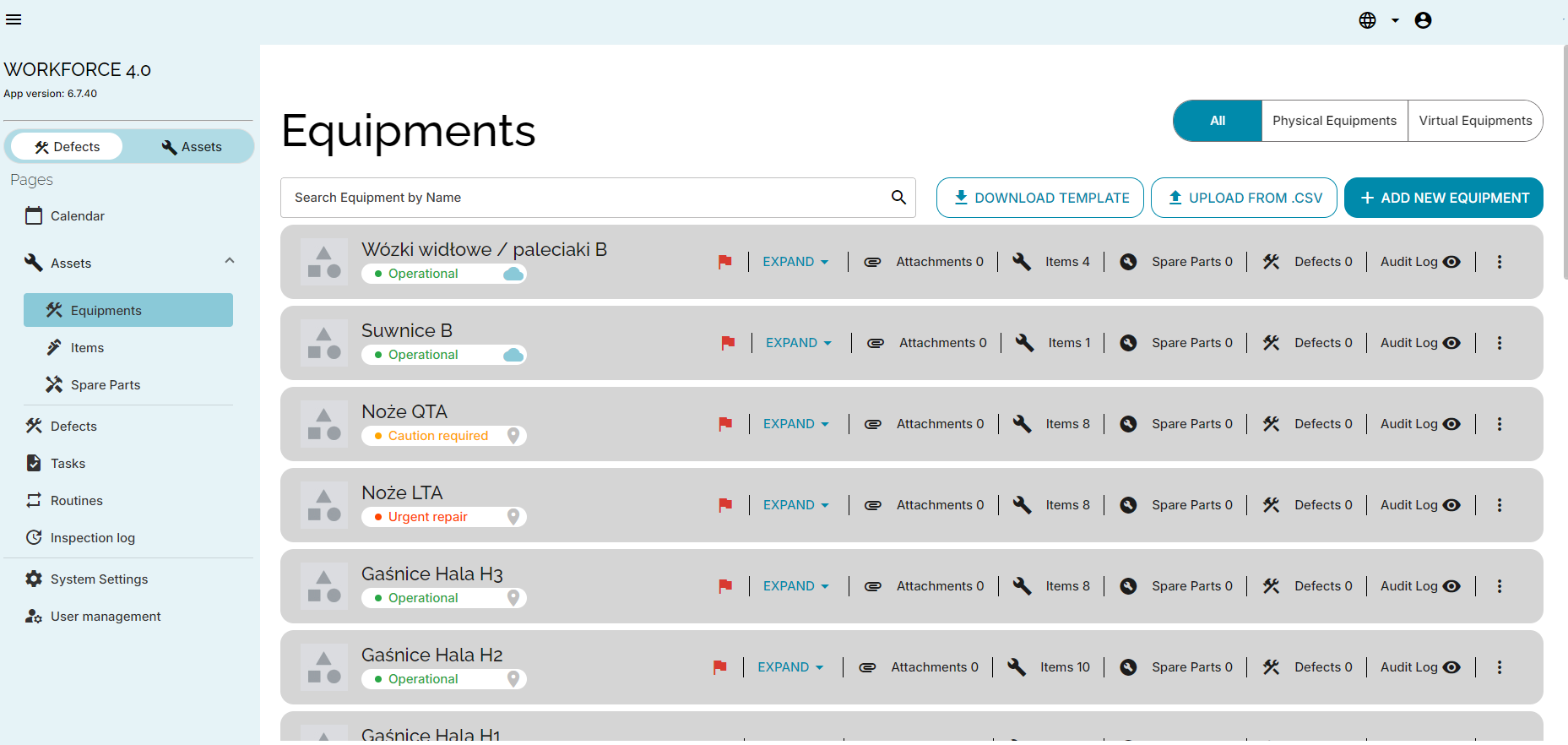
Task: Open Attachments for Gaśnice Hala H3
Action: point(925,586)
